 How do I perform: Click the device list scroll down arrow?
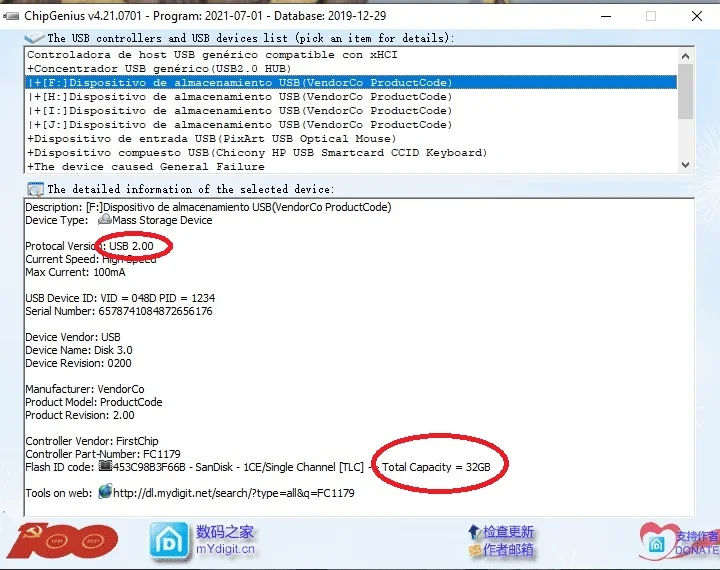[686, 165]
